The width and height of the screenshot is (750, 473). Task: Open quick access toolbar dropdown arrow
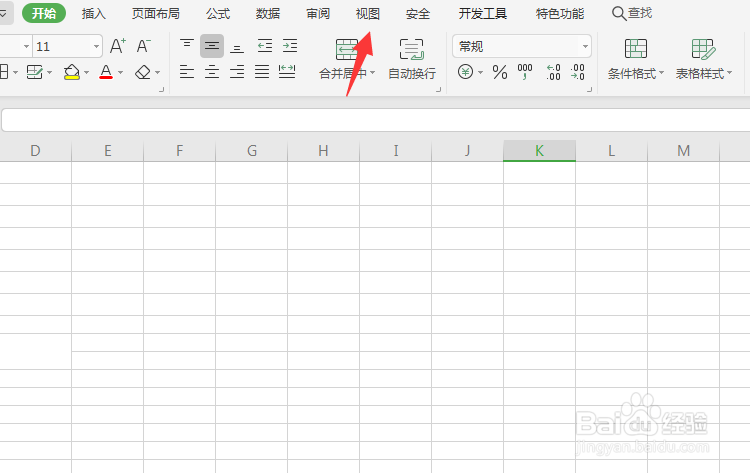tap(3, 13)
